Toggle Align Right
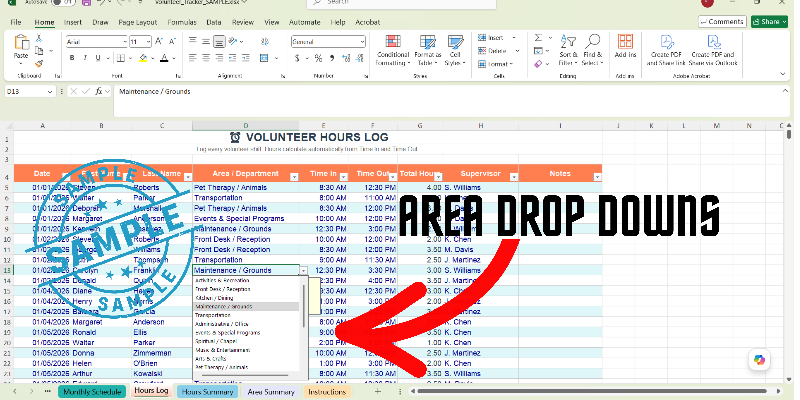This screenshot has width=800, height=400. [219, 58]
